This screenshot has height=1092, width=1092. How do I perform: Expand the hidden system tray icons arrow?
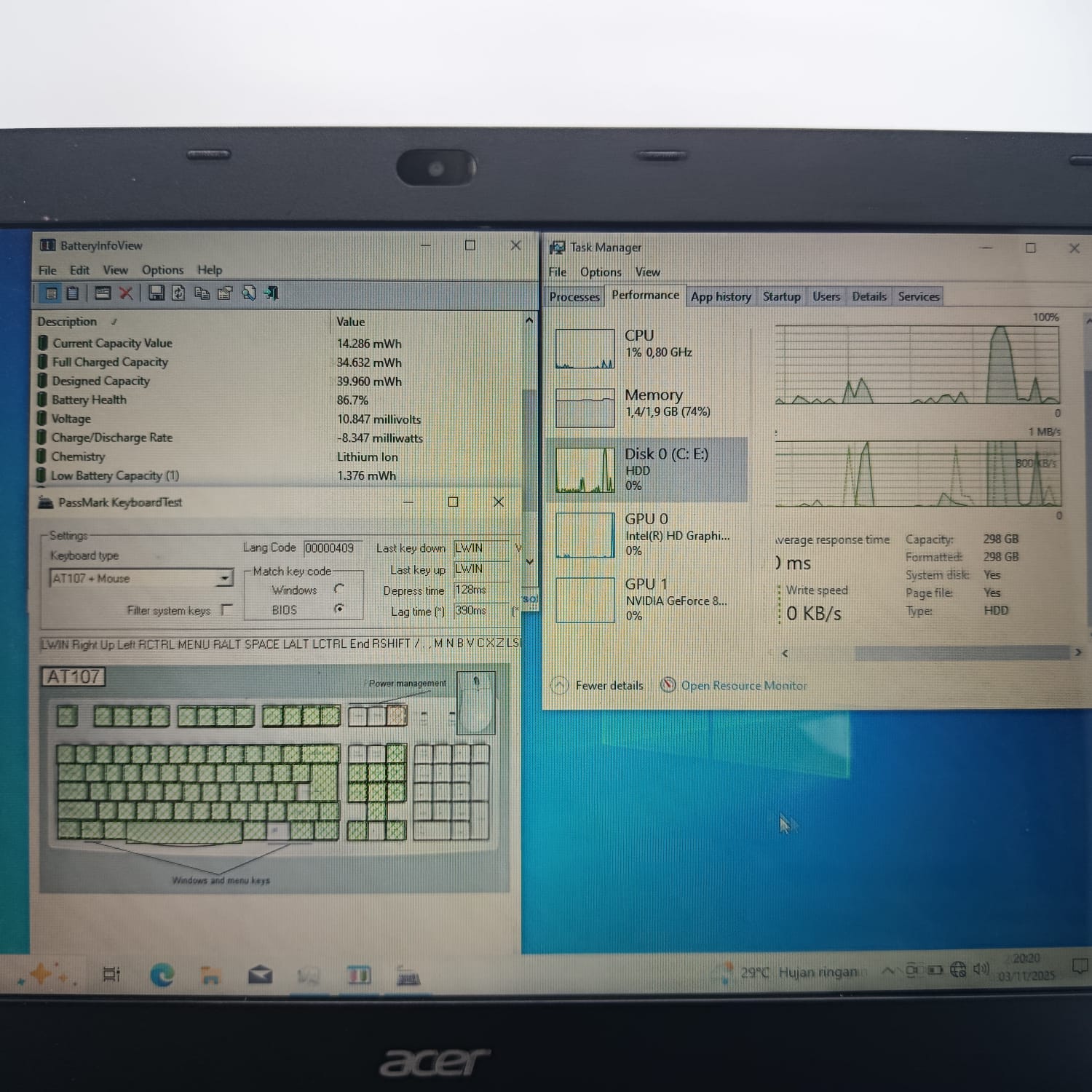coord(887,970)
